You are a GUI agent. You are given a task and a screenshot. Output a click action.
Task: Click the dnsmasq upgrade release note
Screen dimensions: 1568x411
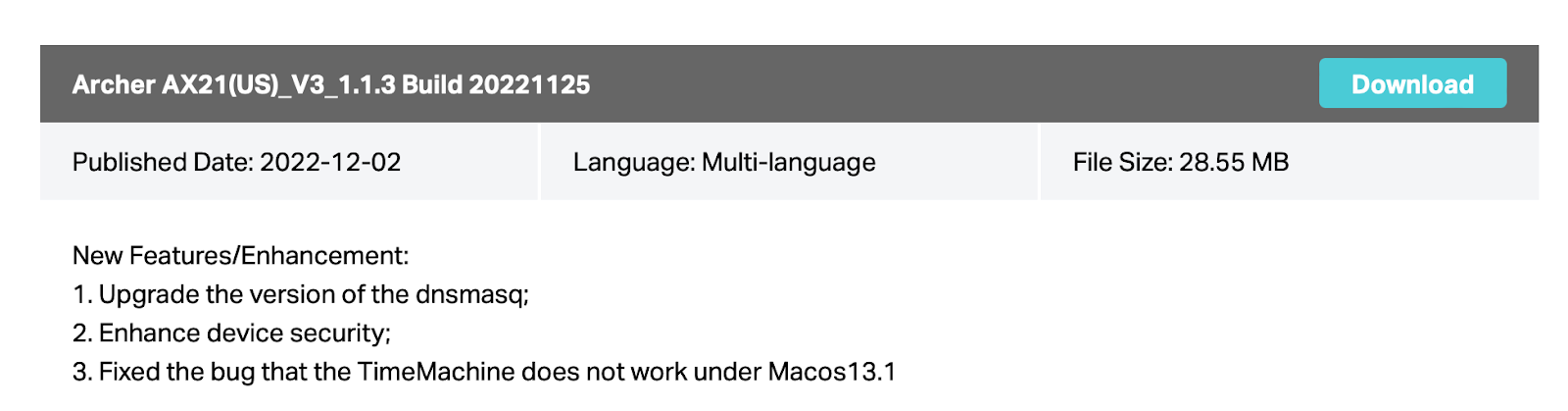click(x=301, y=294)
